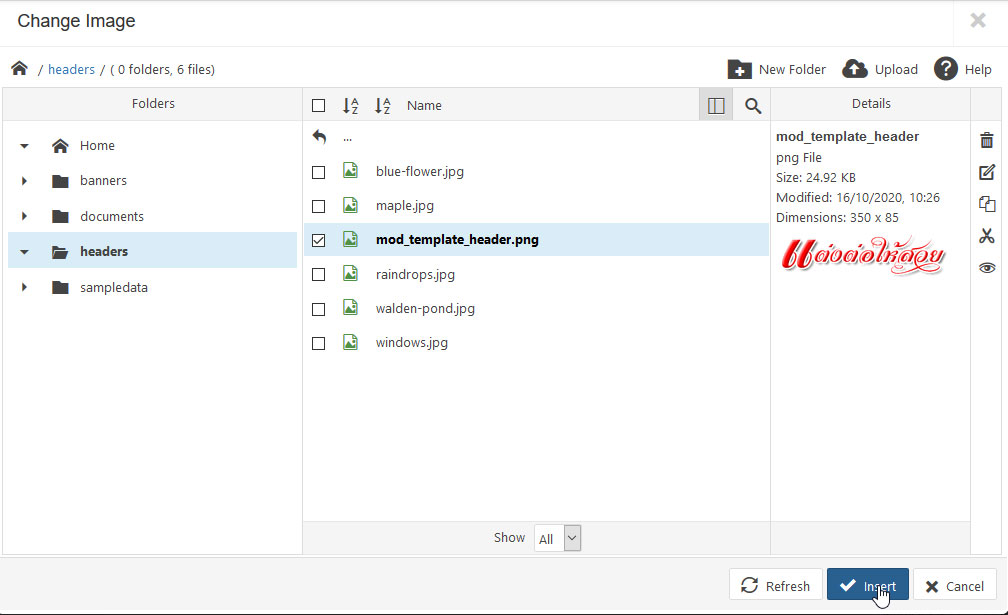Expand the banners folder tree arrow
This screenshot has height=615, width=1008.
click(x=25, y=181)
